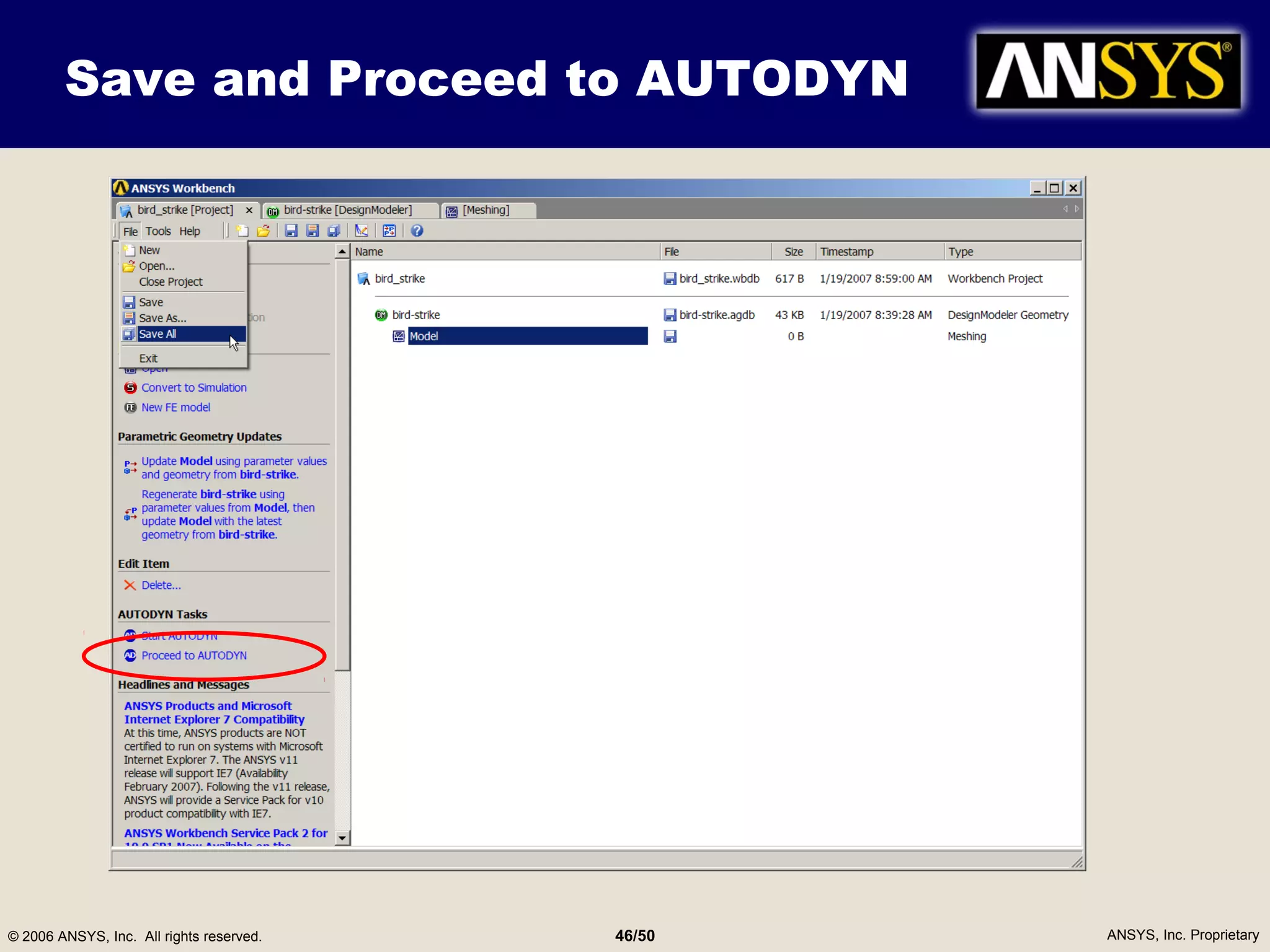Select the bird_strike project row
The height and width of the screenshot is (952, 1270).
click(x=713, y=279)
